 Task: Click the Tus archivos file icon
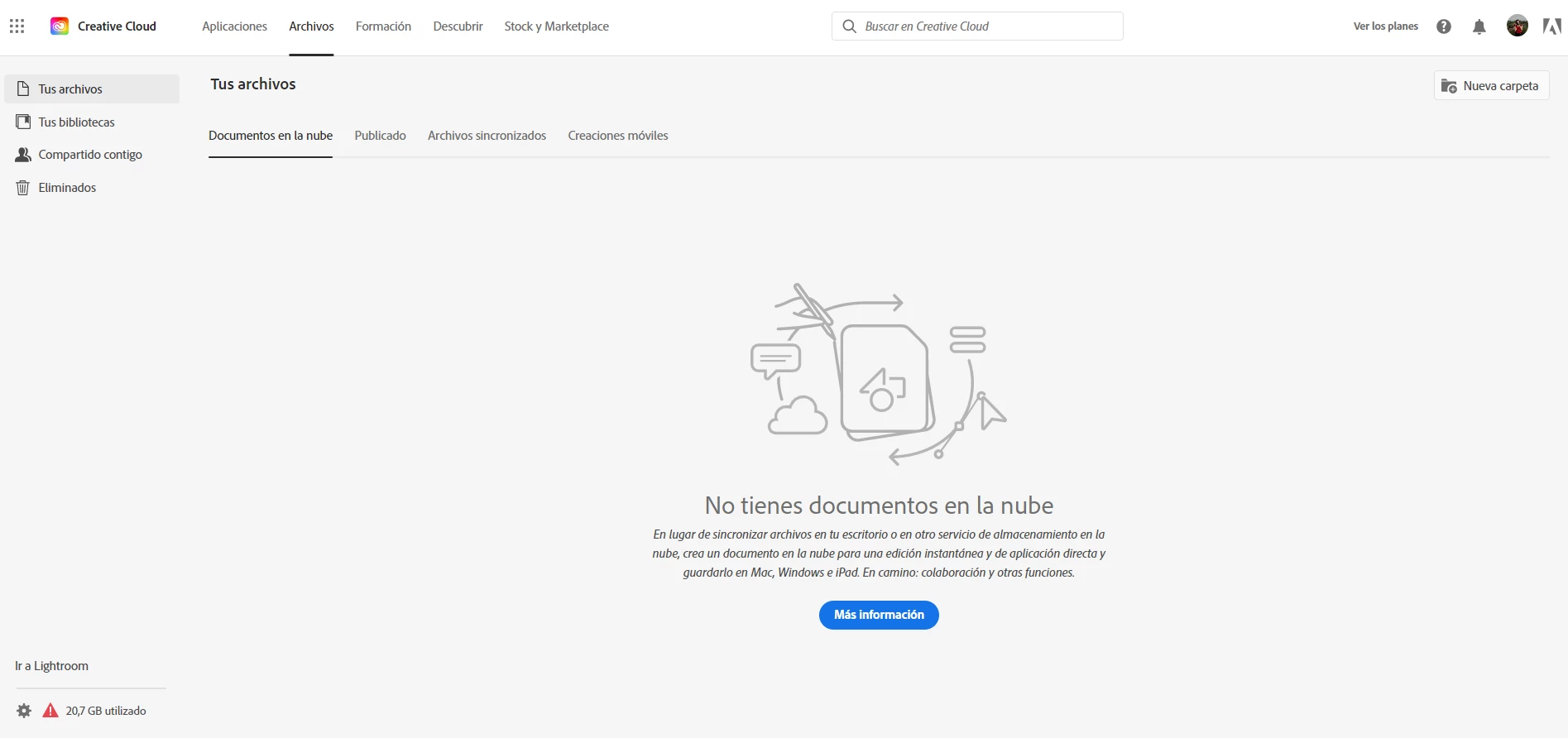pyautogui.click(x=23, y=89)
